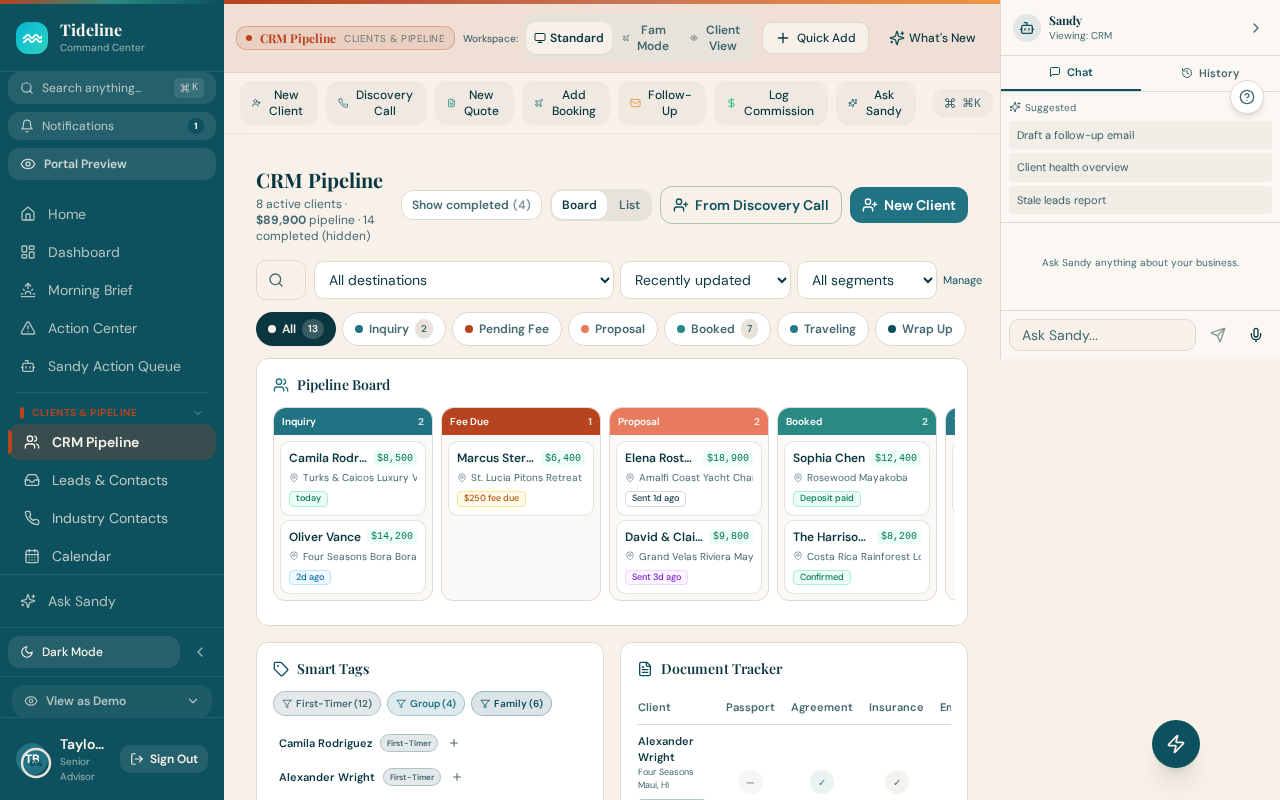Click the microphone icon in Sandy chat
1280x800 pixels.
click(1256, 335)
